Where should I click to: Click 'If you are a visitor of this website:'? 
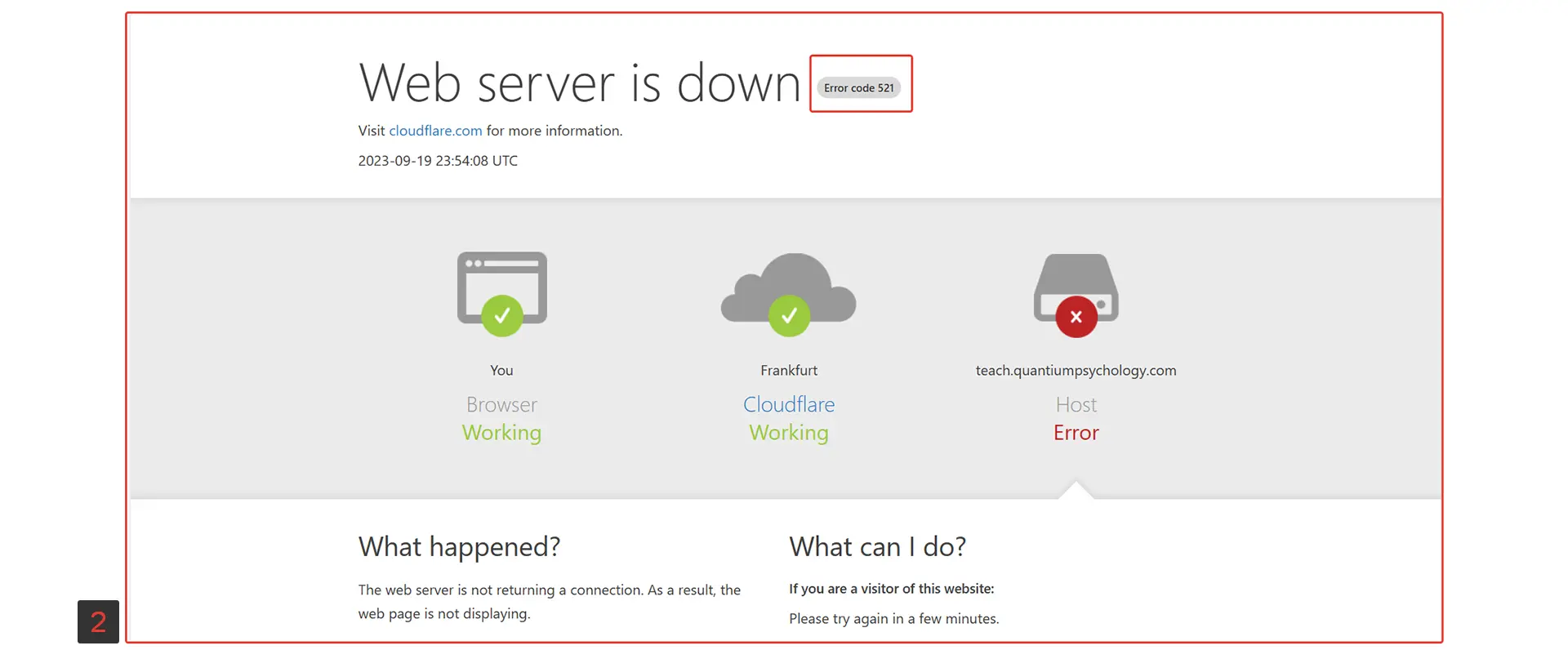(891, 589)
